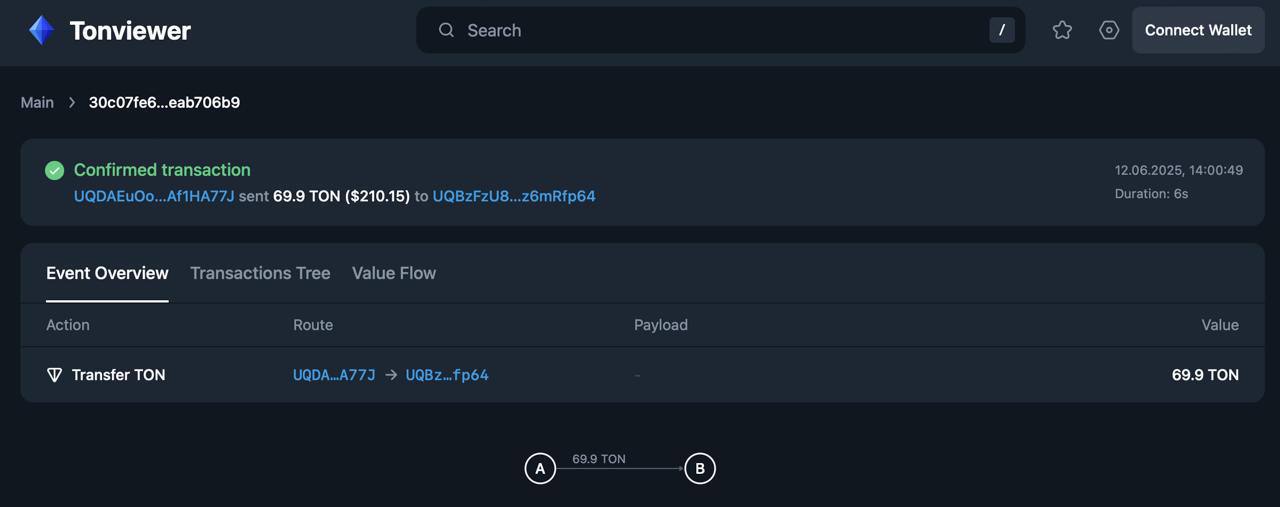The image size is (1280, 507).
Task: Click the Connect Wallet button
Action: (1198, 30)
